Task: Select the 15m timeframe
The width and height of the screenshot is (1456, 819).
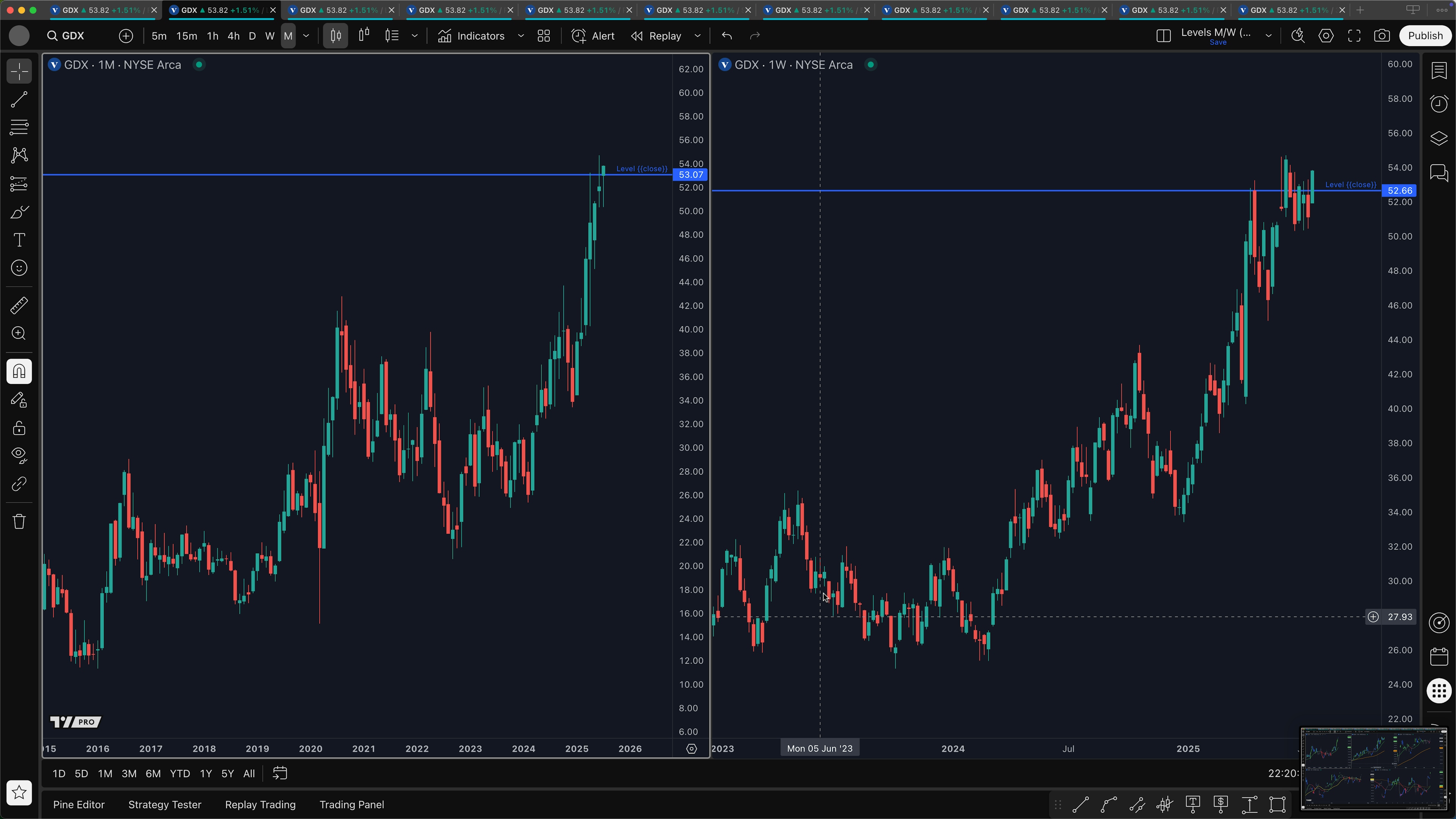Action: 187,36
